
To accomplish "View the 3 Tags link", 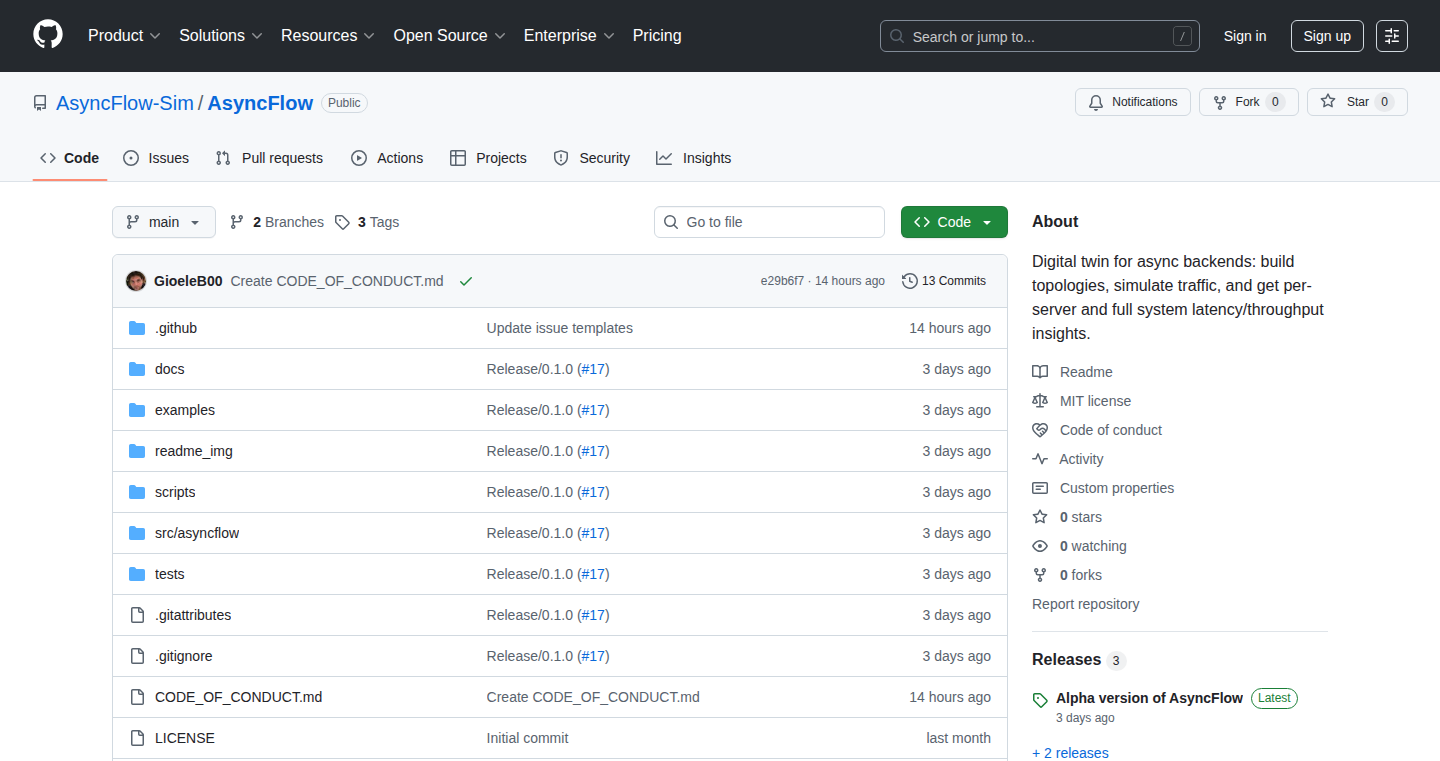I will click(x=367, y=222).
